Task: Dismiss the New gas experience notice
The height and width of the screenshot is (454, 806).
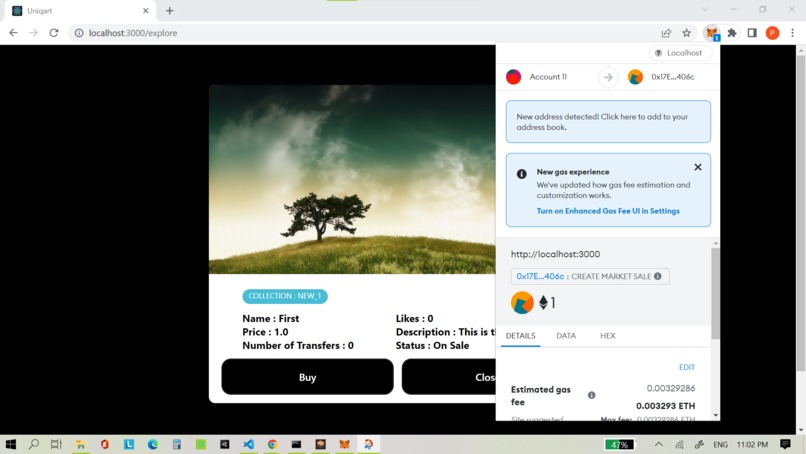Action: [698, 167]
